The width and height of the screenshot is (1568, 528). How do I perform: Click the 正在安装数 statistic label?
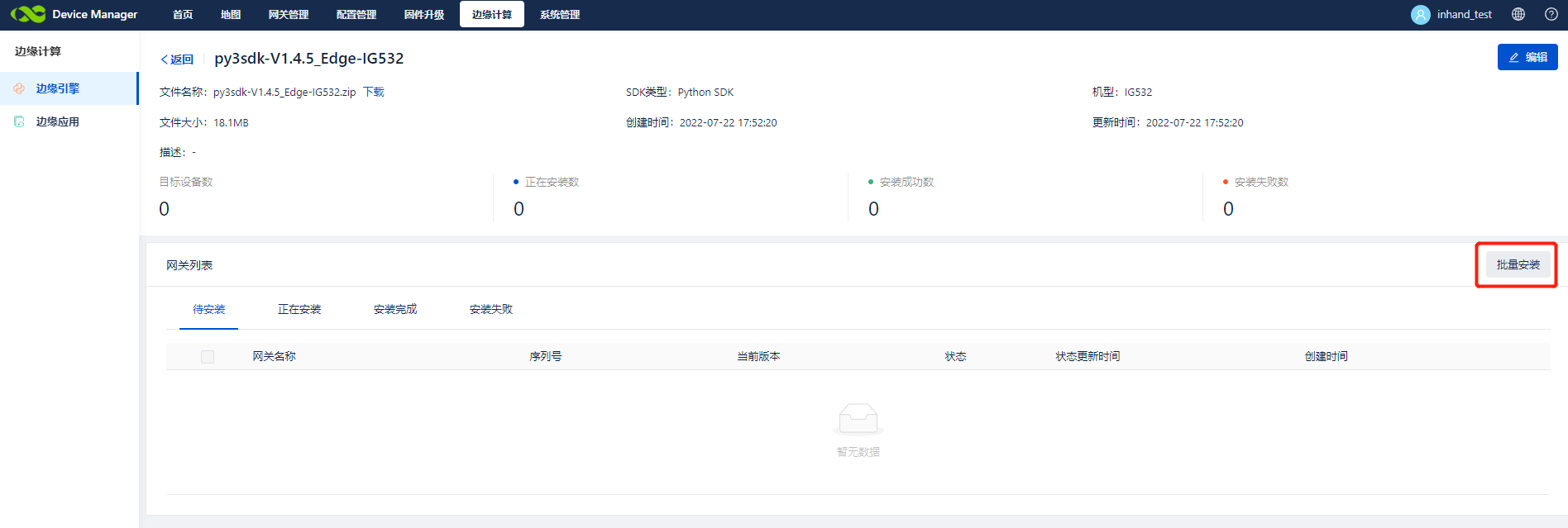pyautogui.click(x=552, y=182)
